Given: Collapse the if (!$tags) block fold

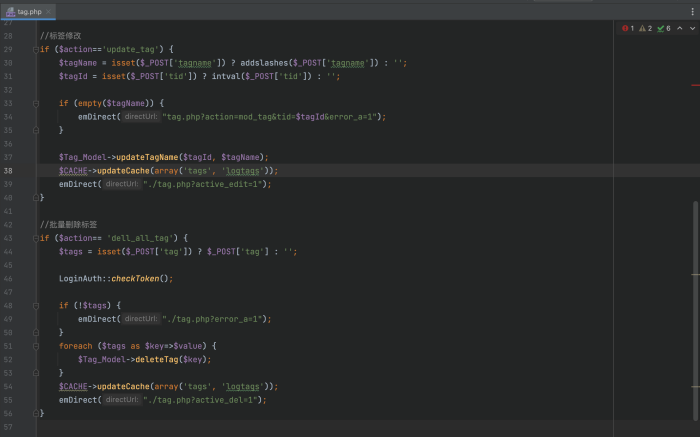Looking at the screenshot, I should [36, 306].
